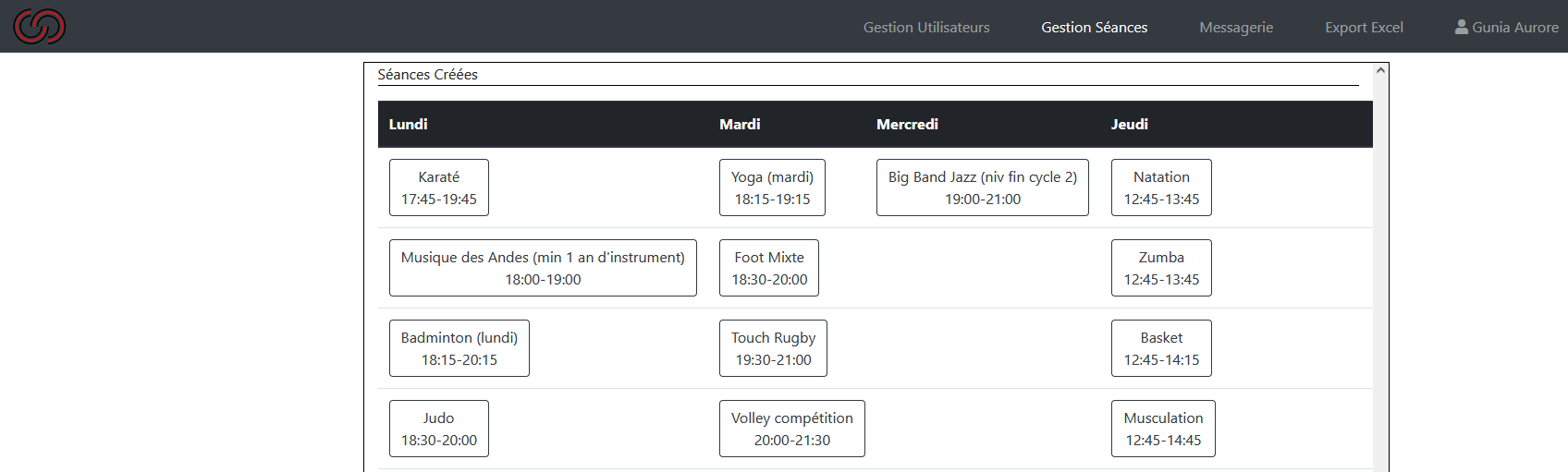
Task: Open the Yoga (mardi) session card
Action: [772, 188]
